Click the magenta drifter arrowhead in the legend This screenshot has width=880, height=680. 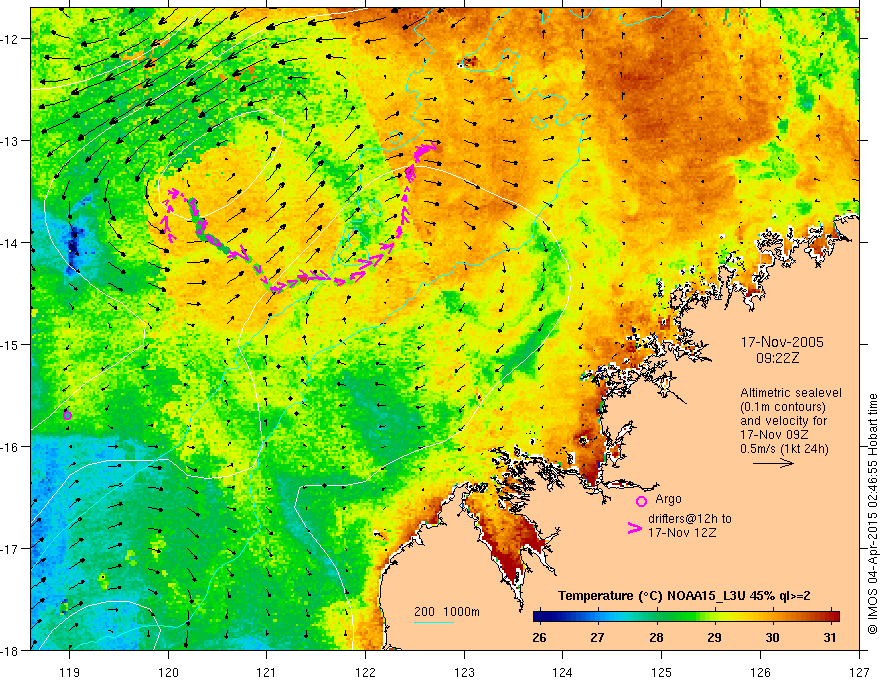coord(635,528)
